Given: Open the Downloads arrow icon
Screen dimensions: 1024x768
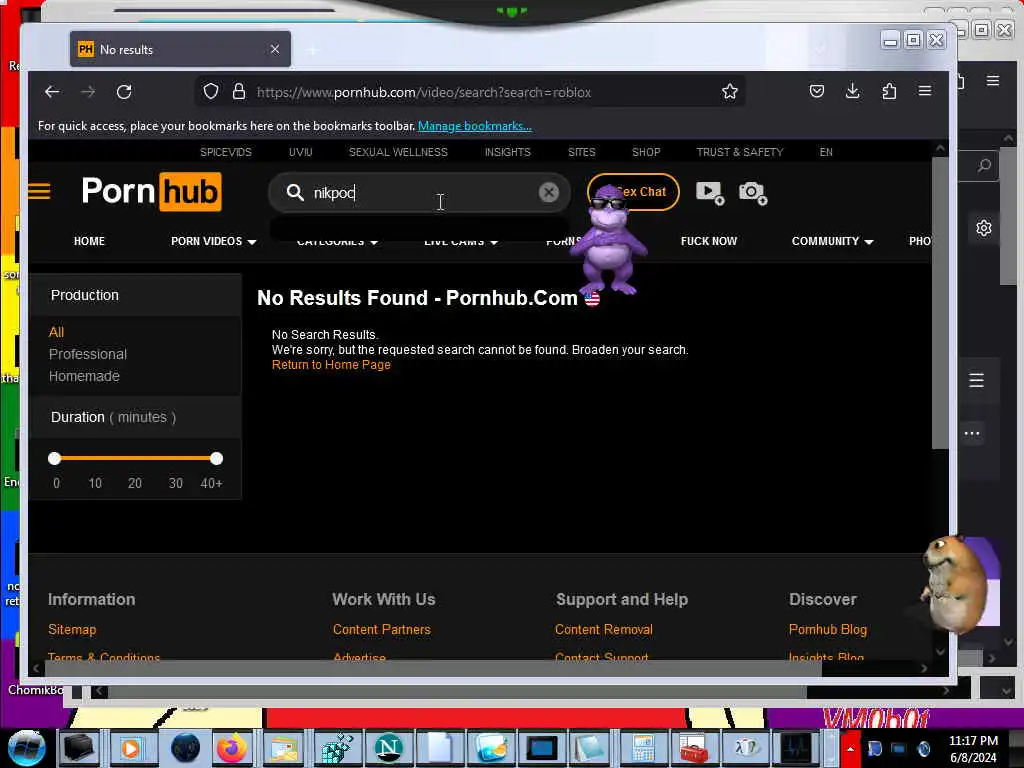Looking at the screenshot, I should [x=852, y=91].
